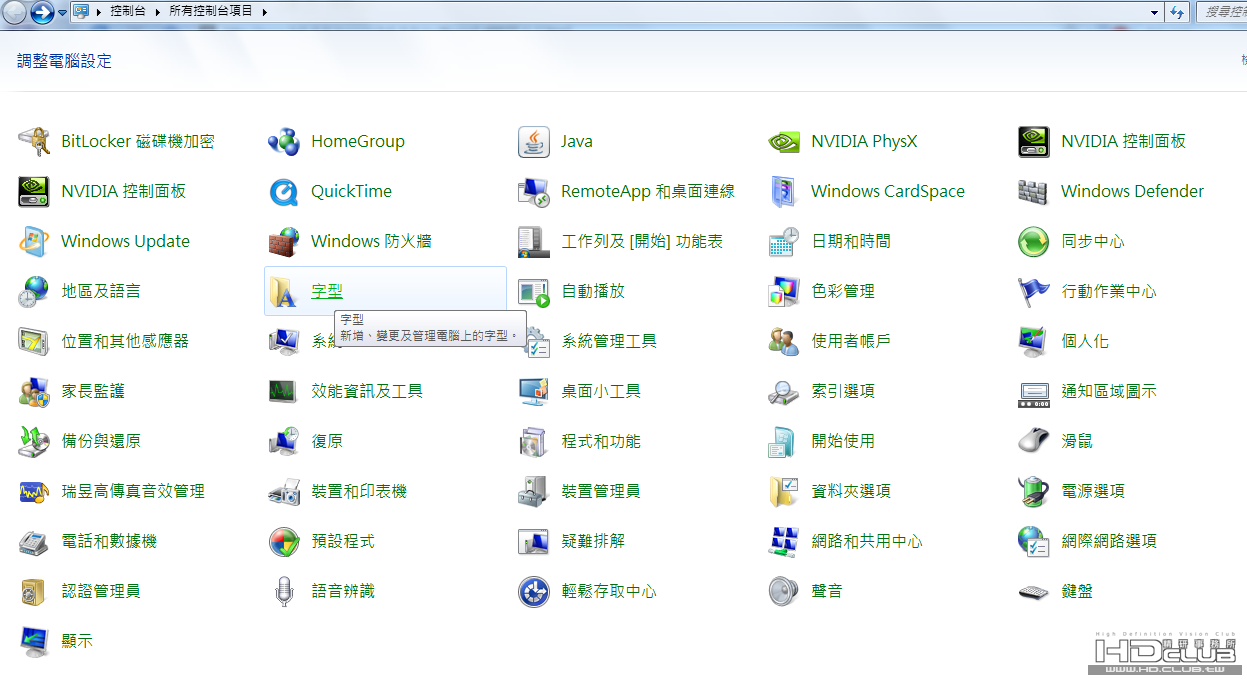Click the 網路和共用中心 icon

click(784, 542)
